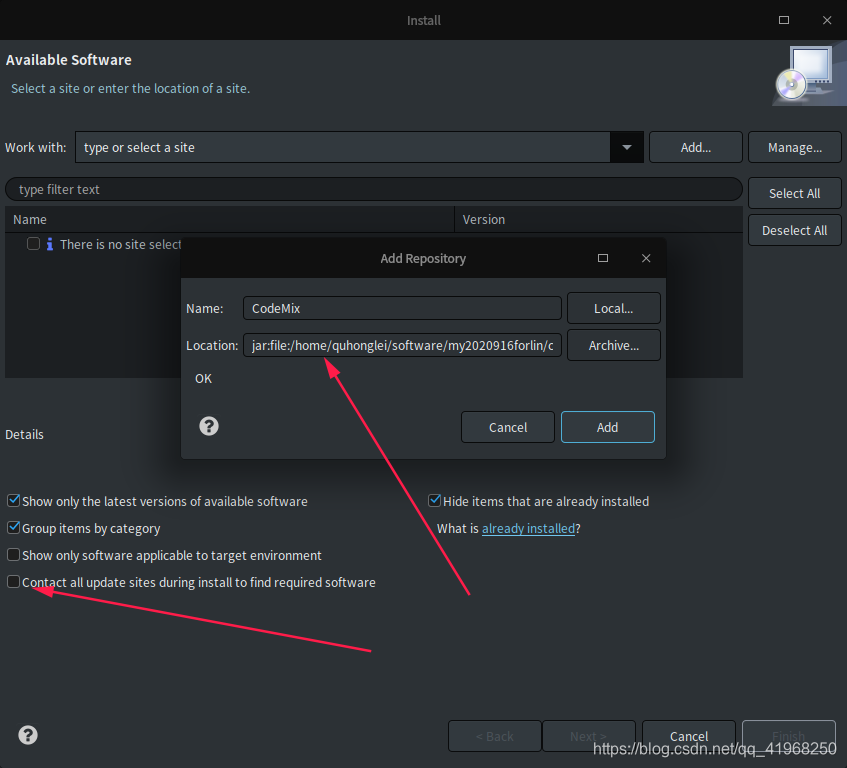Confirm the repository by clicking Add

(607, 426)
